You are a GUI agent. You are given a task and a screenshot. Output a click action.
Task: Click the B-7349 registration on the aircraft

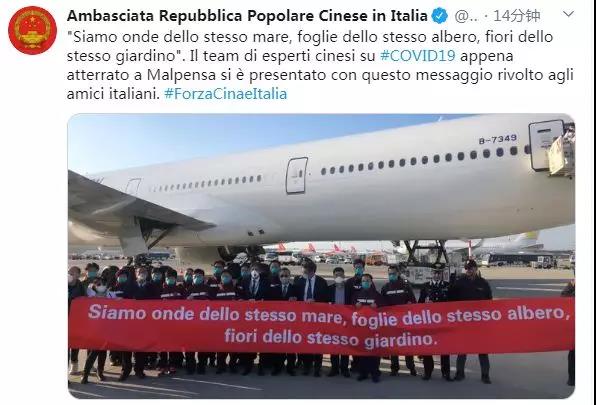click(x=498, y=139)
